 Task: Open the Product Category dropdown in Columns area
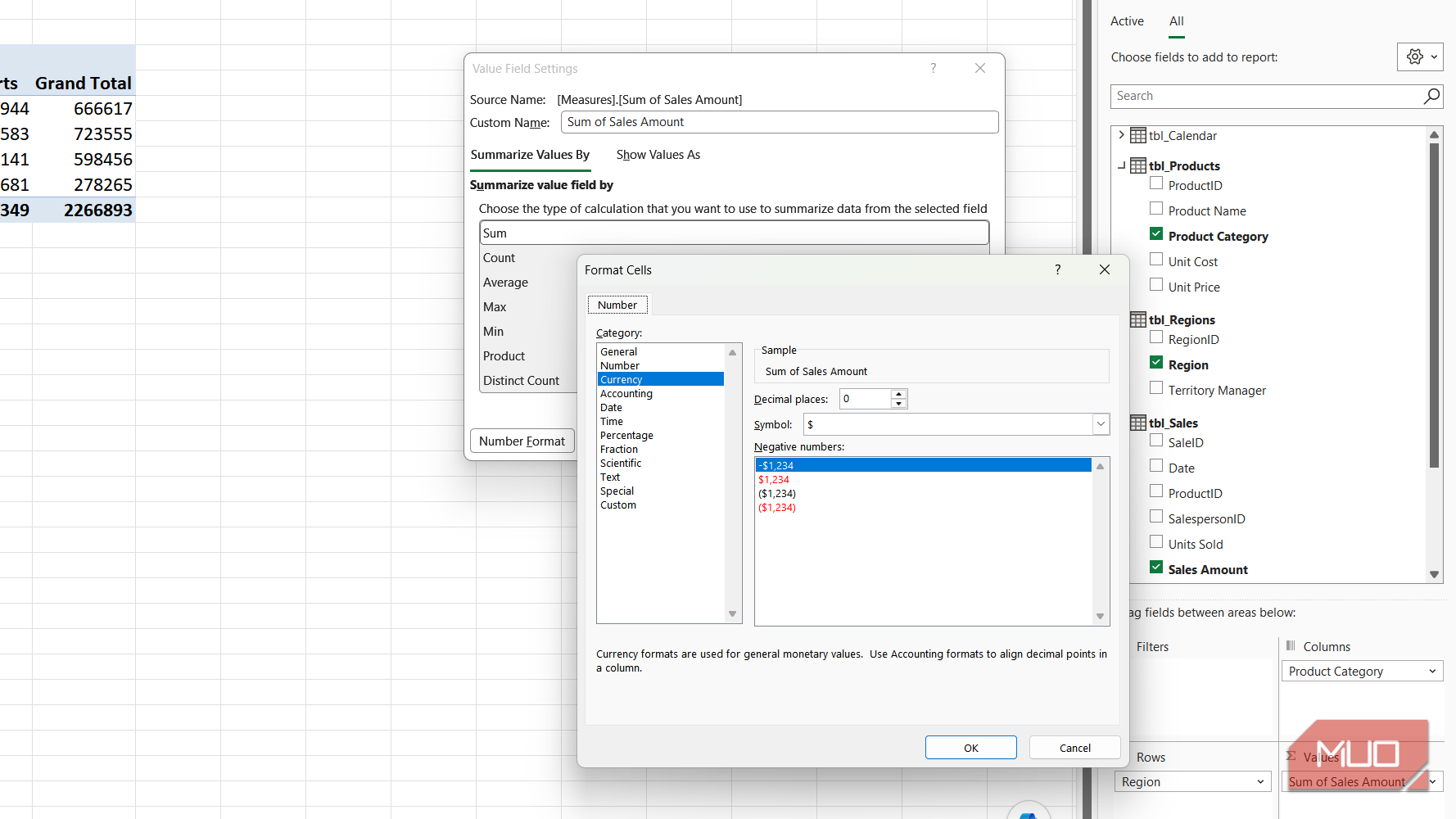1432,671
